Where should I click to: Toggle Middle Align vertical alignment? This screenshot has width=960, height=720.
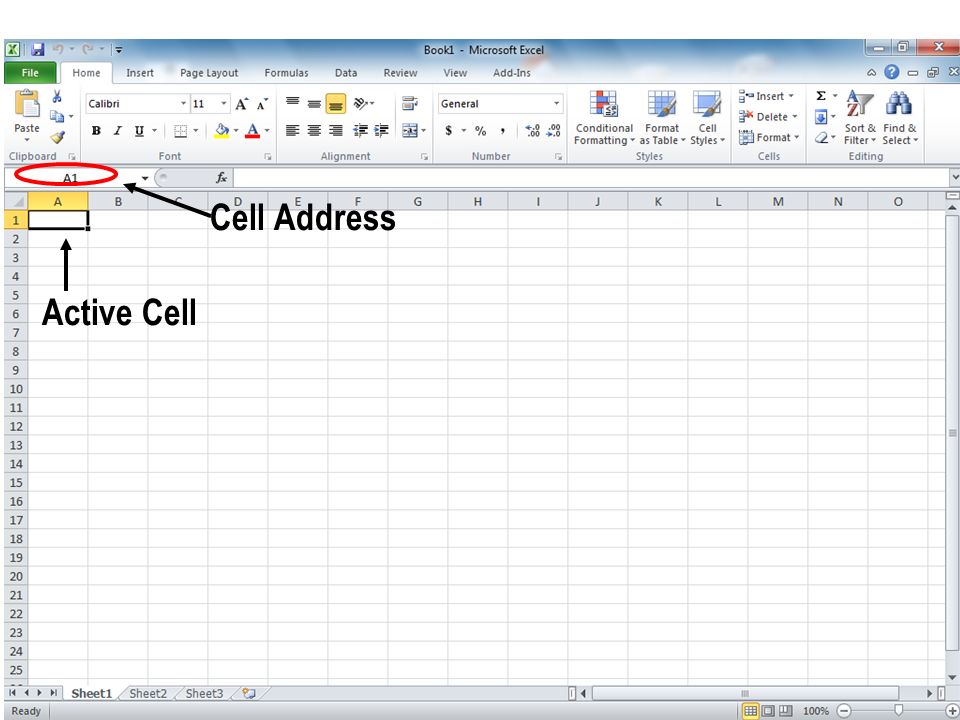point(314,103)
